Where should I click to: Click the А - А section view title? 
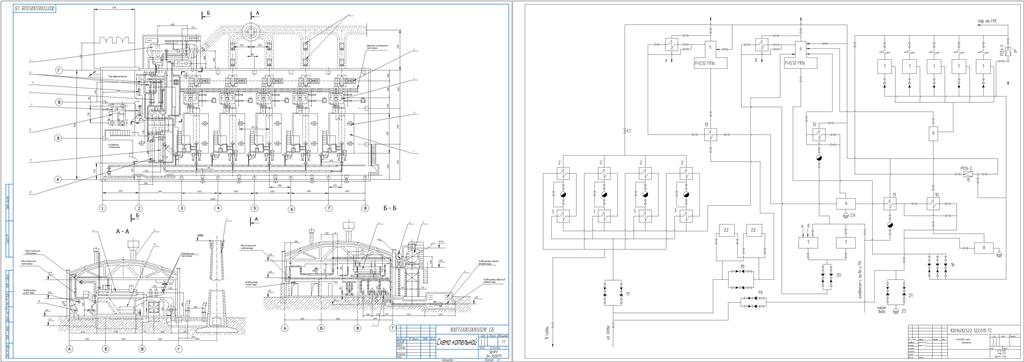pos(122,231)
